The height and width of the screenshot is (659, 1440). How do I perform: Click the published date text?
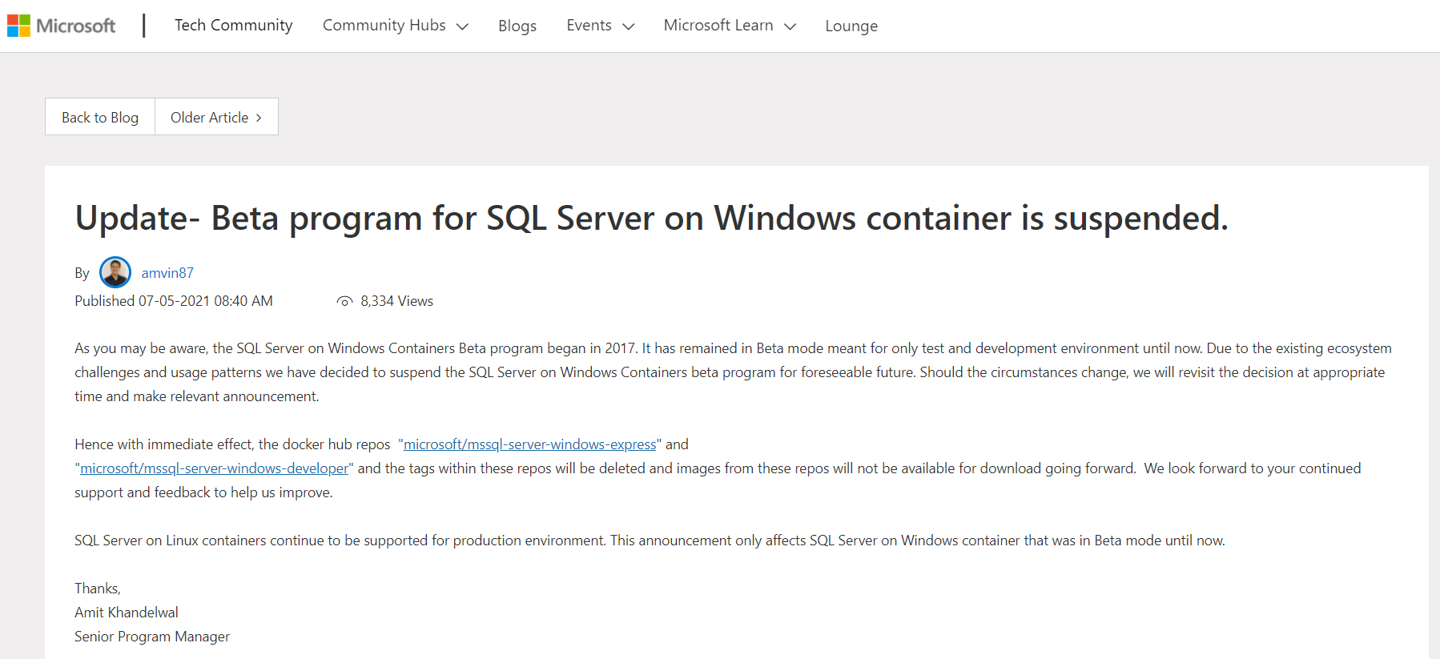point(173,300)
